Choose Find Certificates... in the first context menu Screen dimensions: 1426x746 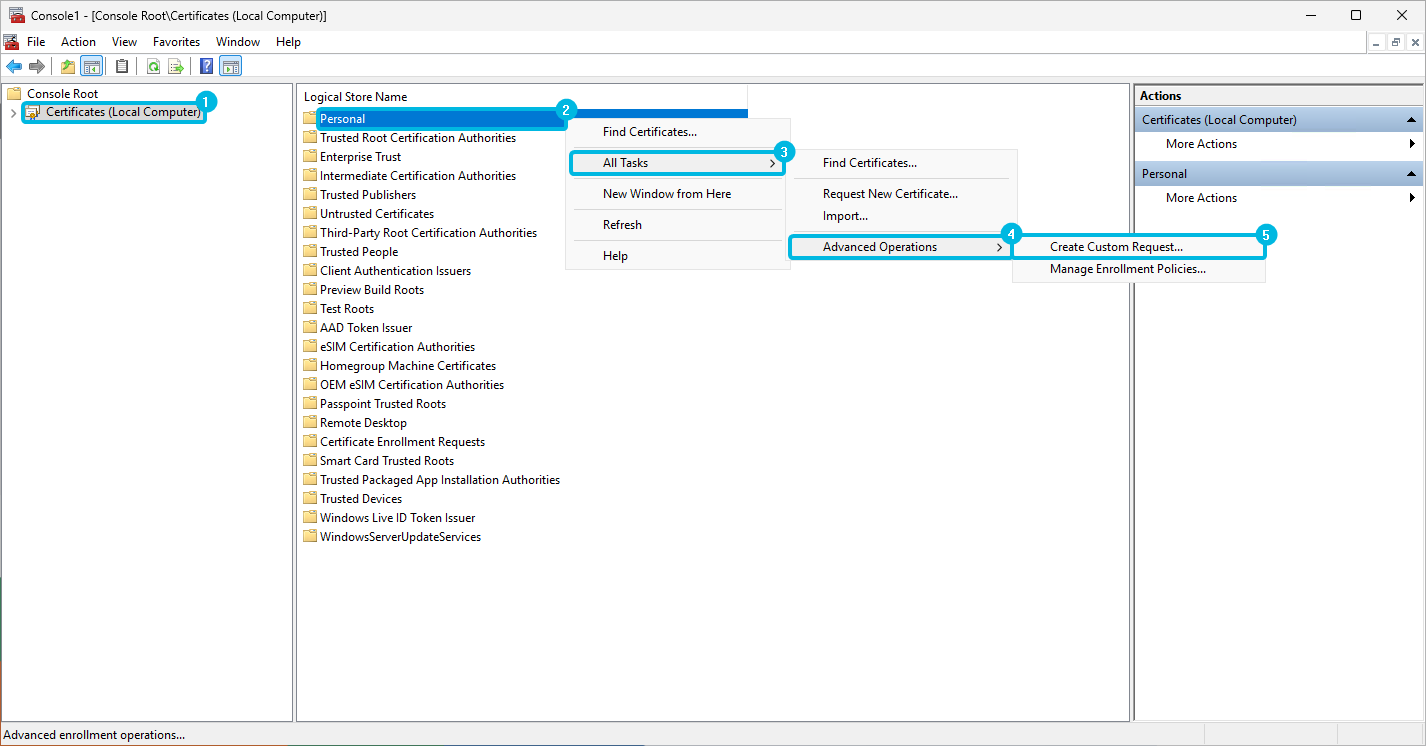coord(677,132)
